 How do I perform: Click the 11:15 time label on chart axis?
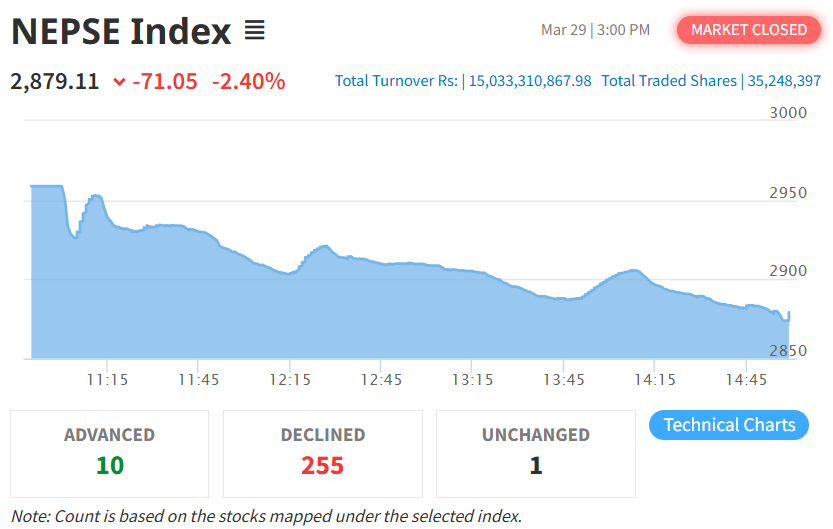(107, 380)
